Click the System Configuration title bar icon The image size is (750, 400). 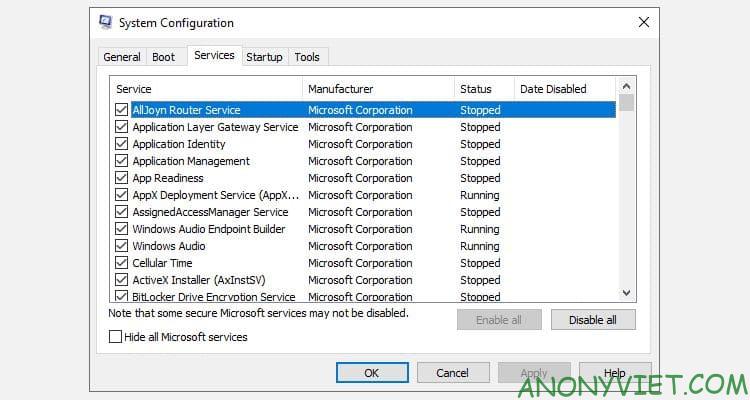point(105,22)
